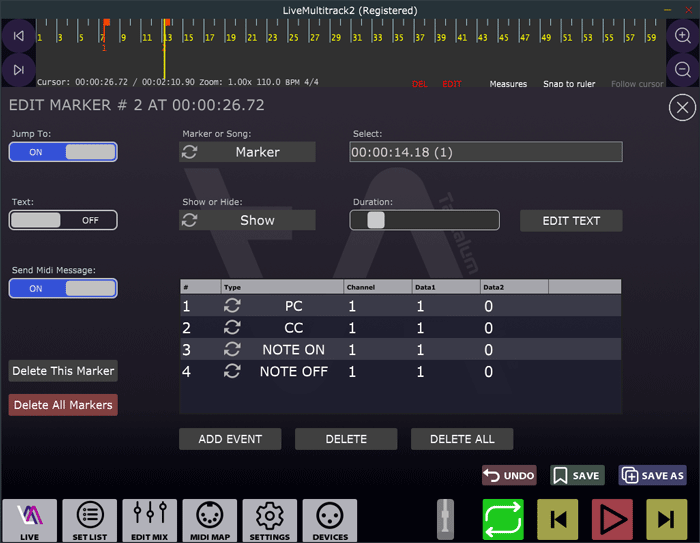Go to the next marker with the yellow button
This screenshot has width=700, height=543.
click(667, 519)
